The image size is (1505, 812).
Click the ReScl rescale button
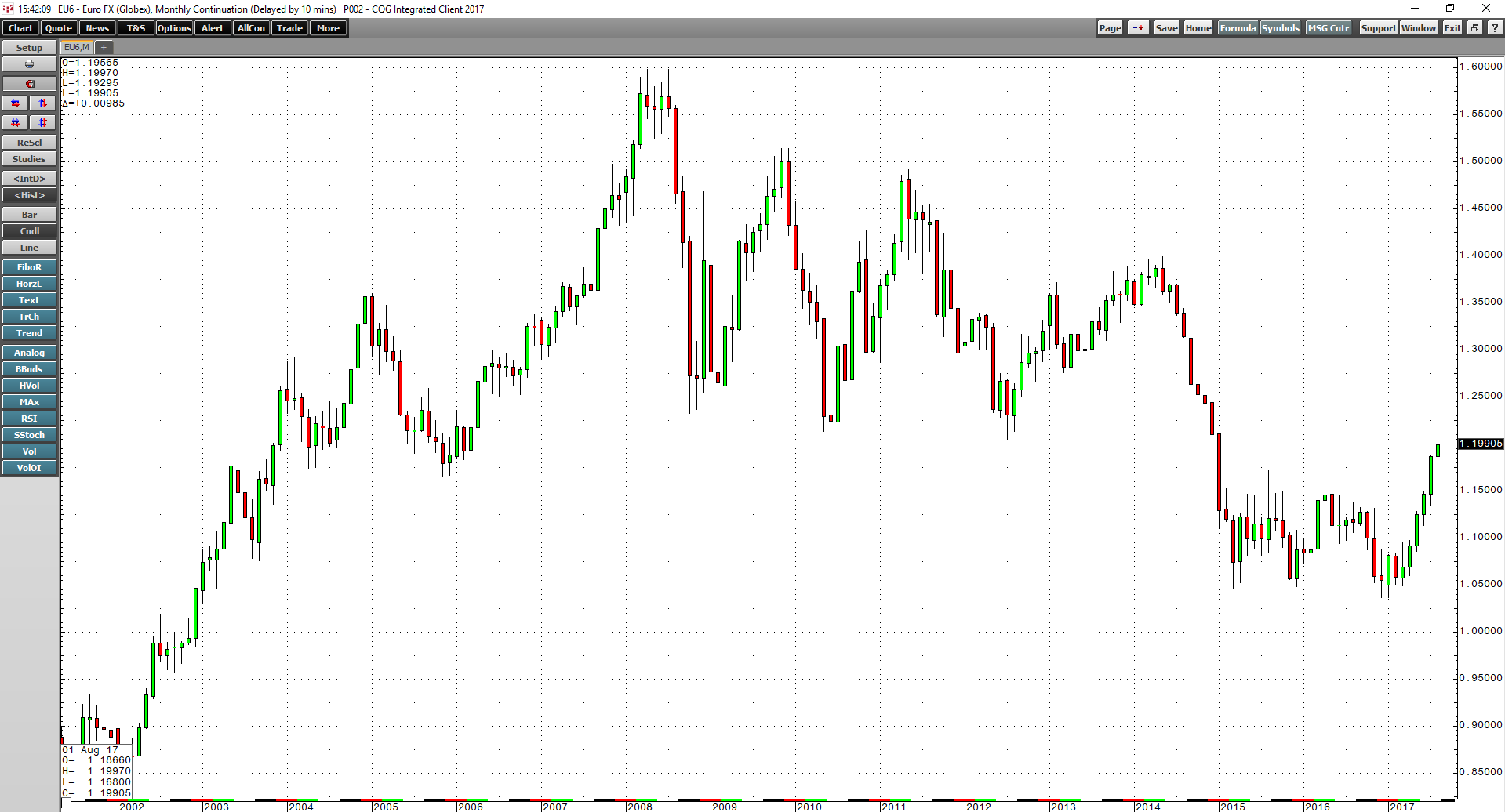[29, 143]
